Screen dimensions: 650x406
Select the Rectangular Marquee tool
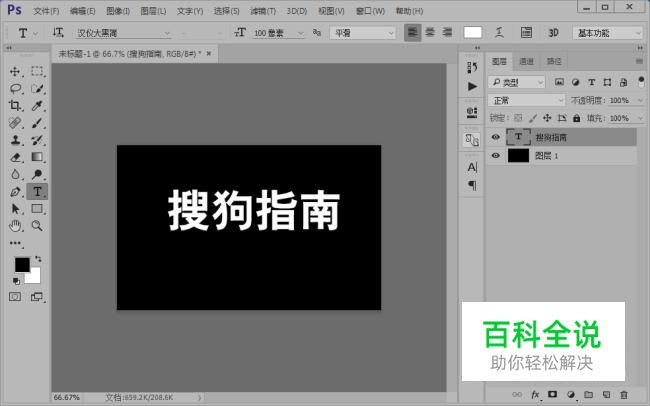[37, 71]
